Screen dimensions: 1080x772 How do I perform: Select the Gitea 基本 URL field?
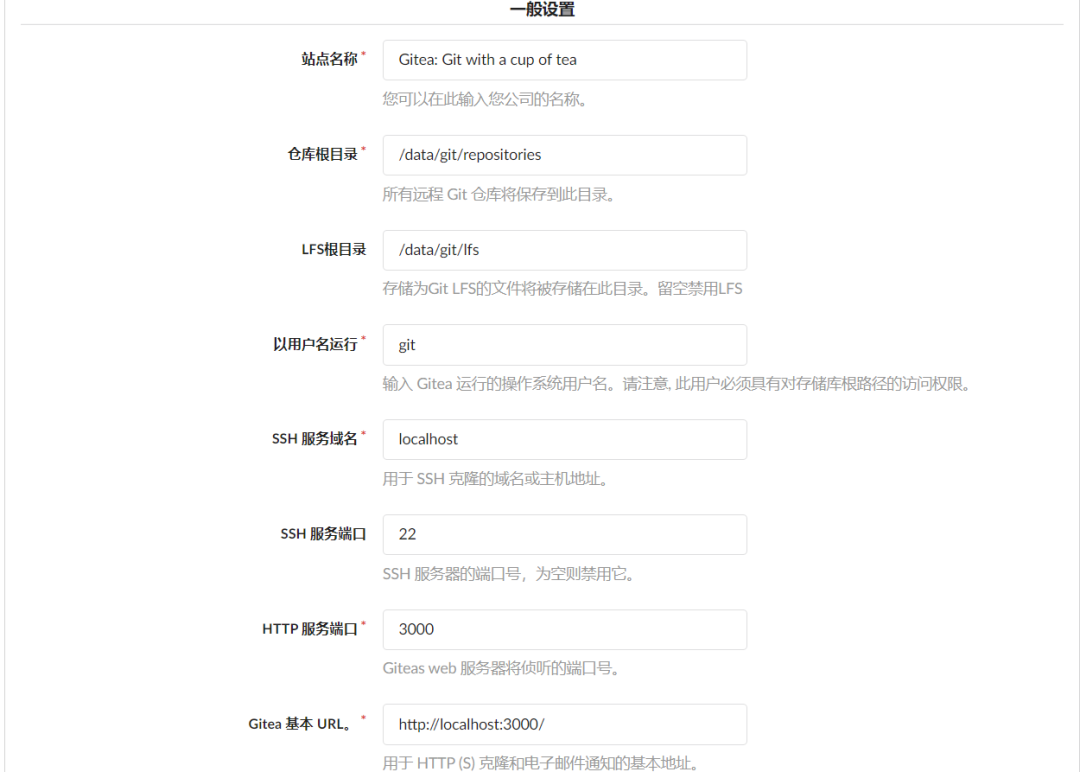tap(565, 724)
